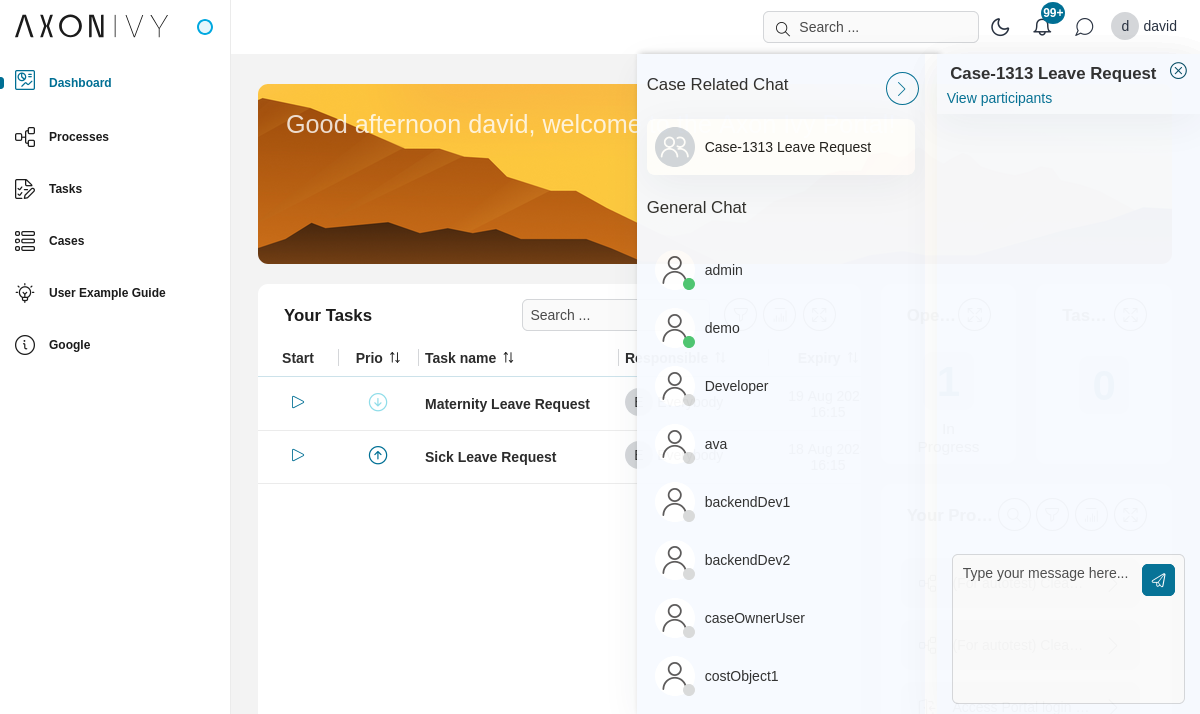Open Processes in sidebar
The height and width of the screenshot is (714, 1200).
click(78, 137)
